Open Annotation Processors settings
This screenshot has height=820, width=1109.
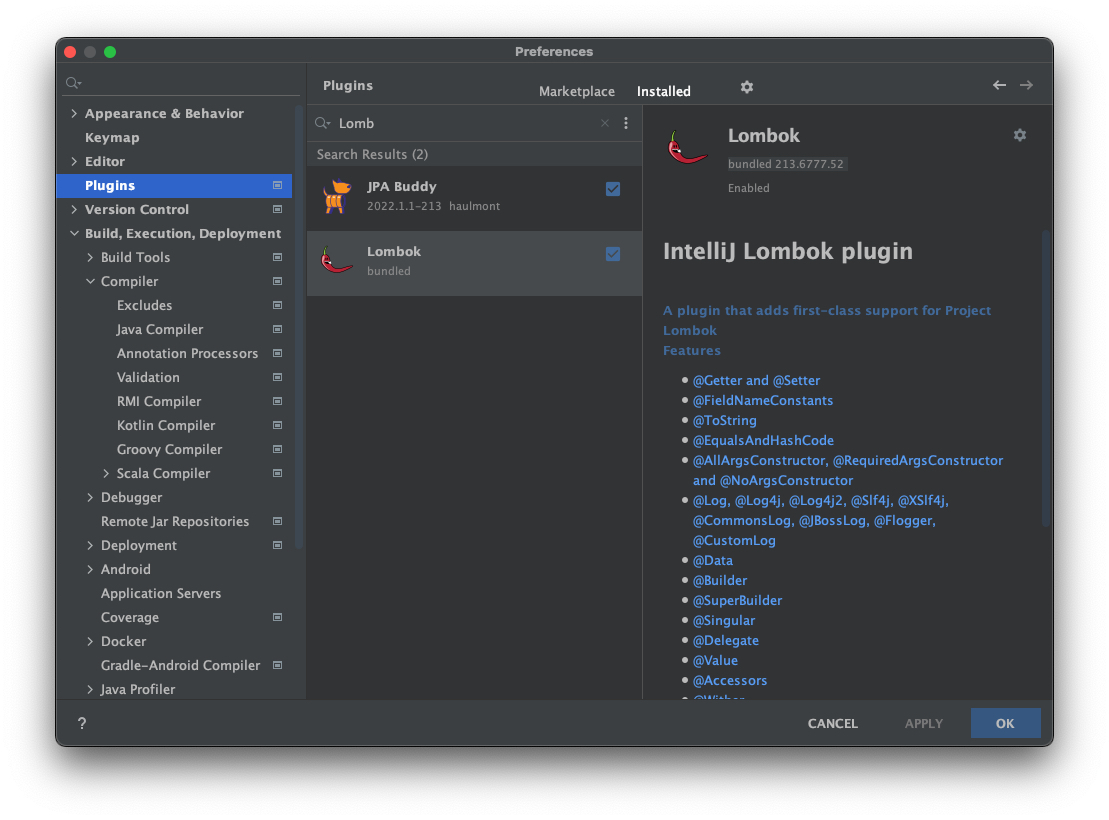pyautogui.click(x=187, y=353)
